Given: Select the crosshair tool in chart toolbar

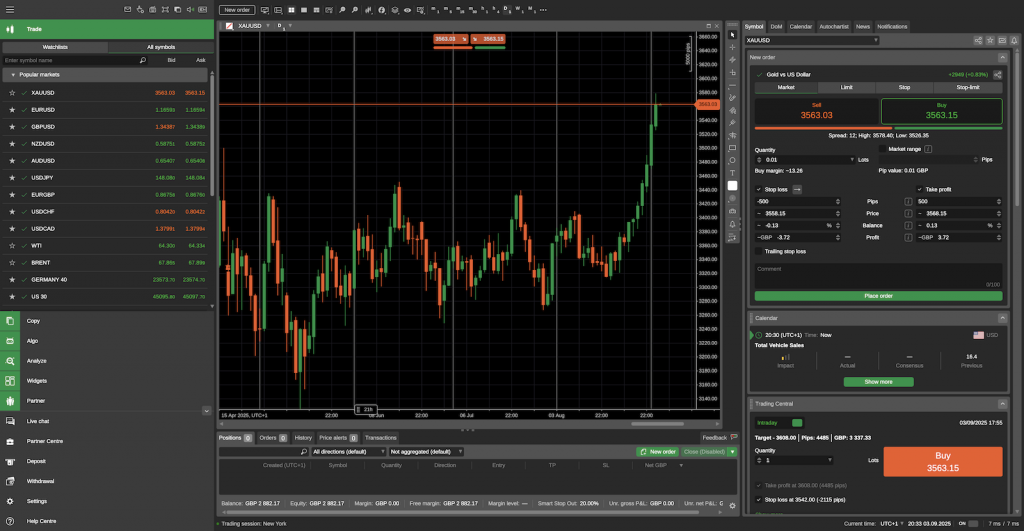Looking at the screenshot, I should click(732, 47).
